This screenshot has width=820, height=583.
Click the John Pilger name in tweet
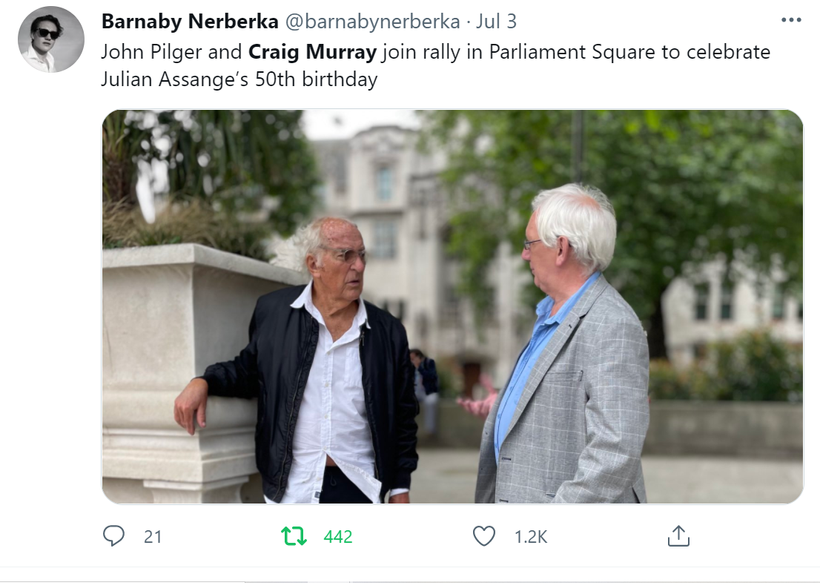point(151,52)
